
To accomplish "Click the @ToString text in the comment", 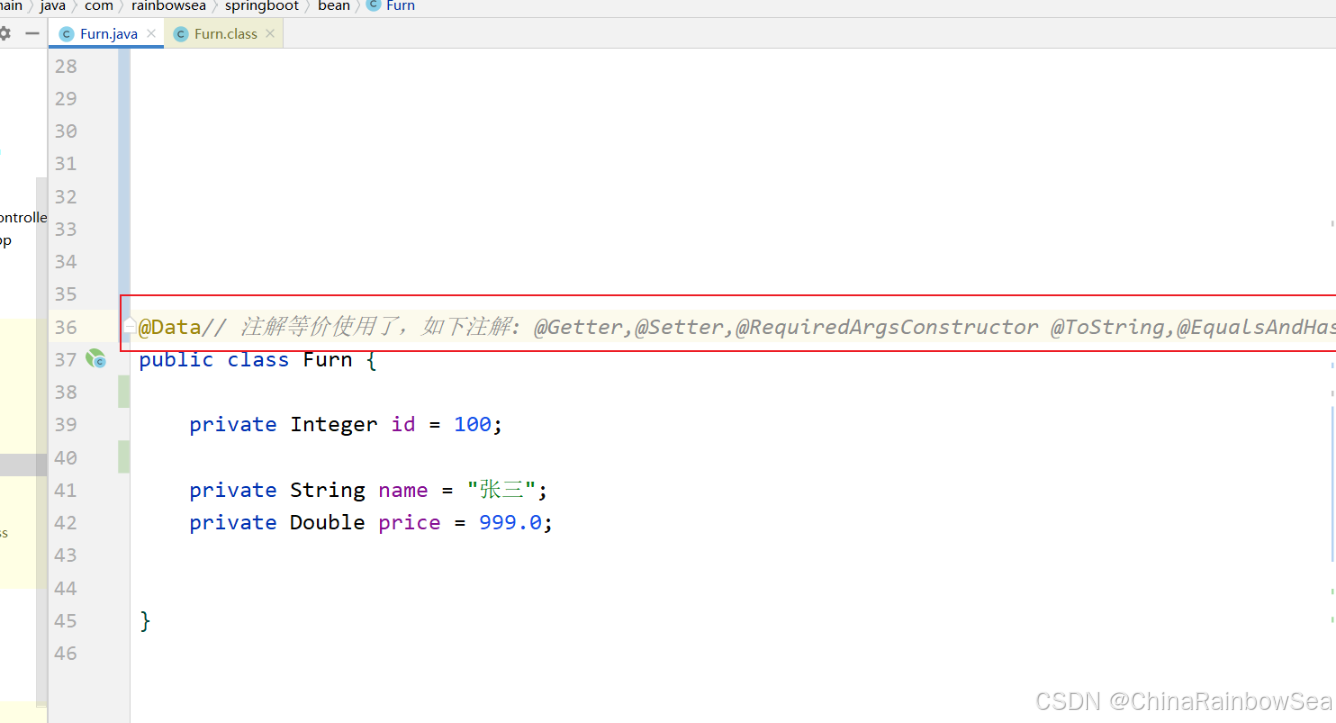I will tap(1107, 327).
